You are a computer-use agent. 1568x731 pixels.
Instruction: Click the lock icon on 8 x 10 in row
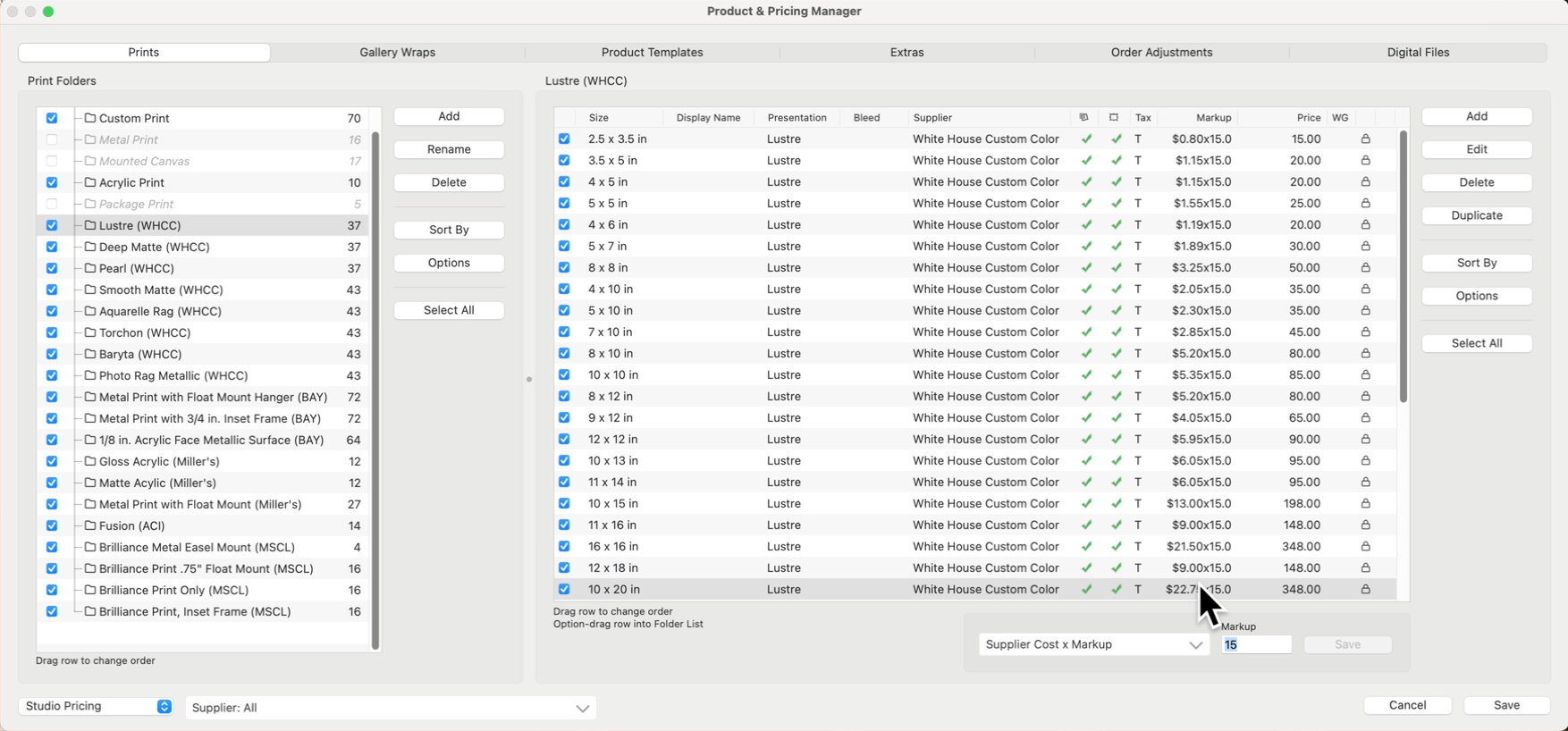(x=1365, y=354)
